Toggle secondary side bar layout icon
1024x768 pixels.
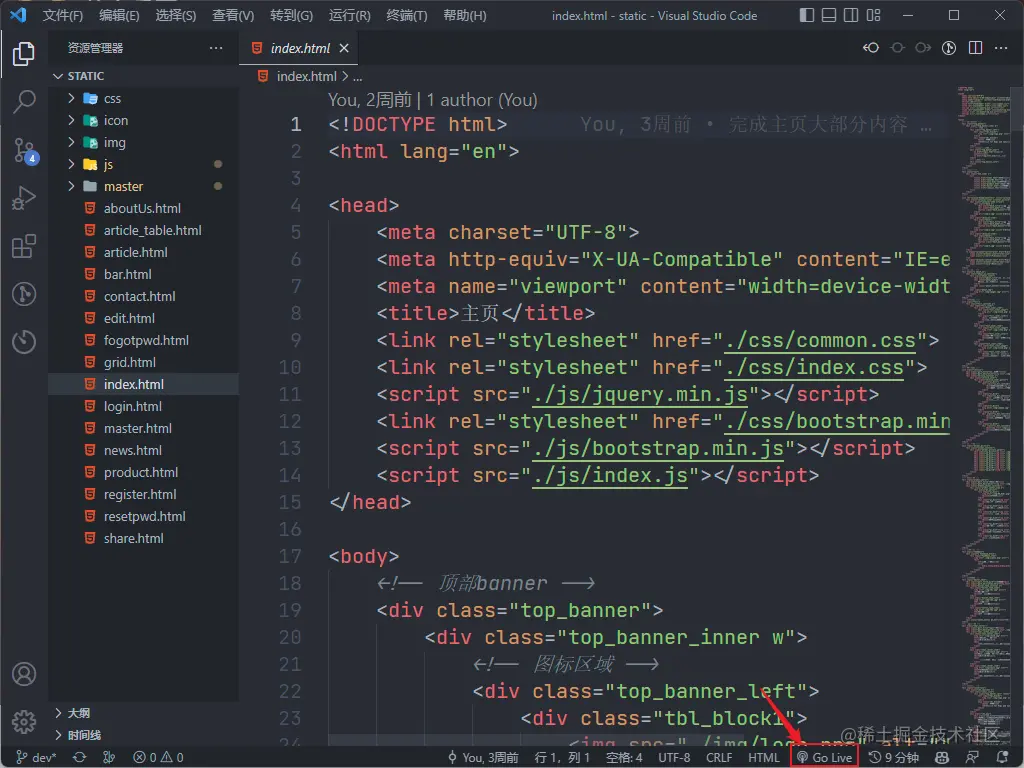point(851,15)
